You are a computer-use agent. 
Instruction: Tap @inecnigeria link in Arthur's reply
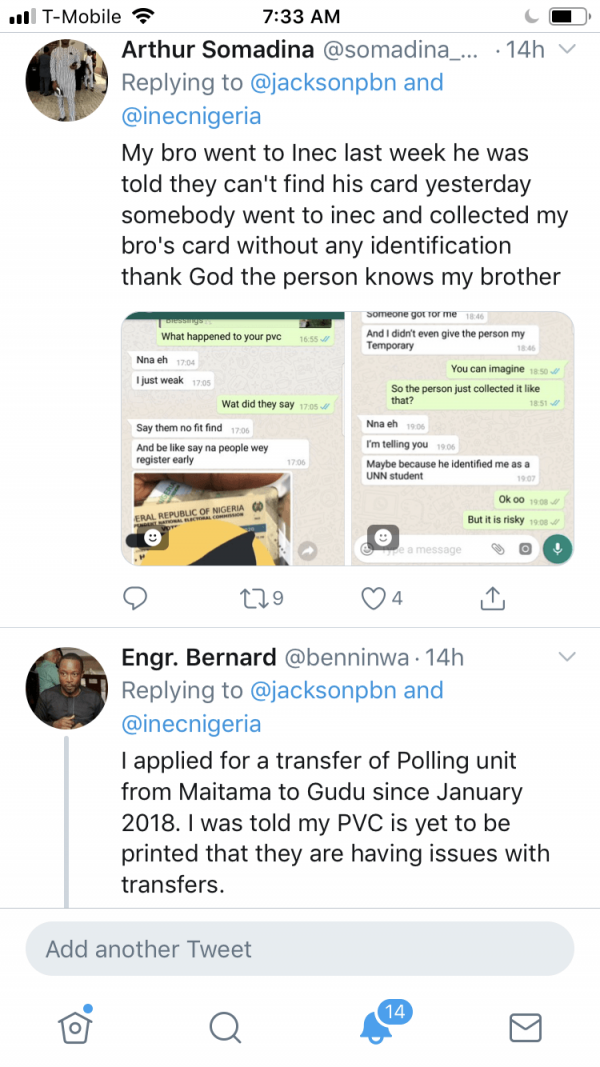coord(191,116)
